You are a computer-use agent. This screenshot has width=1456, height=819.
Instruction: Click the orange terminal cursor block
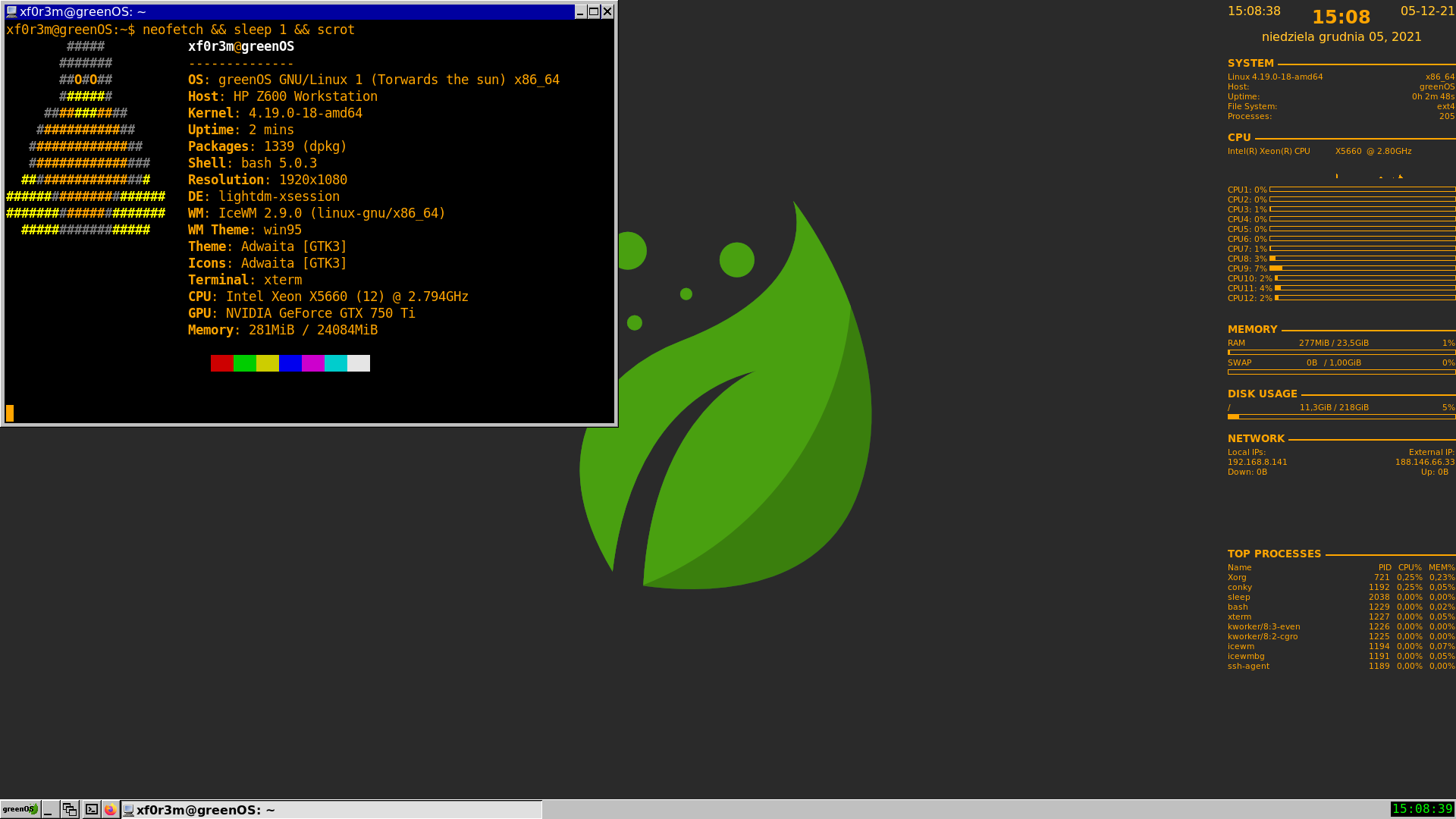(x=10, y=413)
